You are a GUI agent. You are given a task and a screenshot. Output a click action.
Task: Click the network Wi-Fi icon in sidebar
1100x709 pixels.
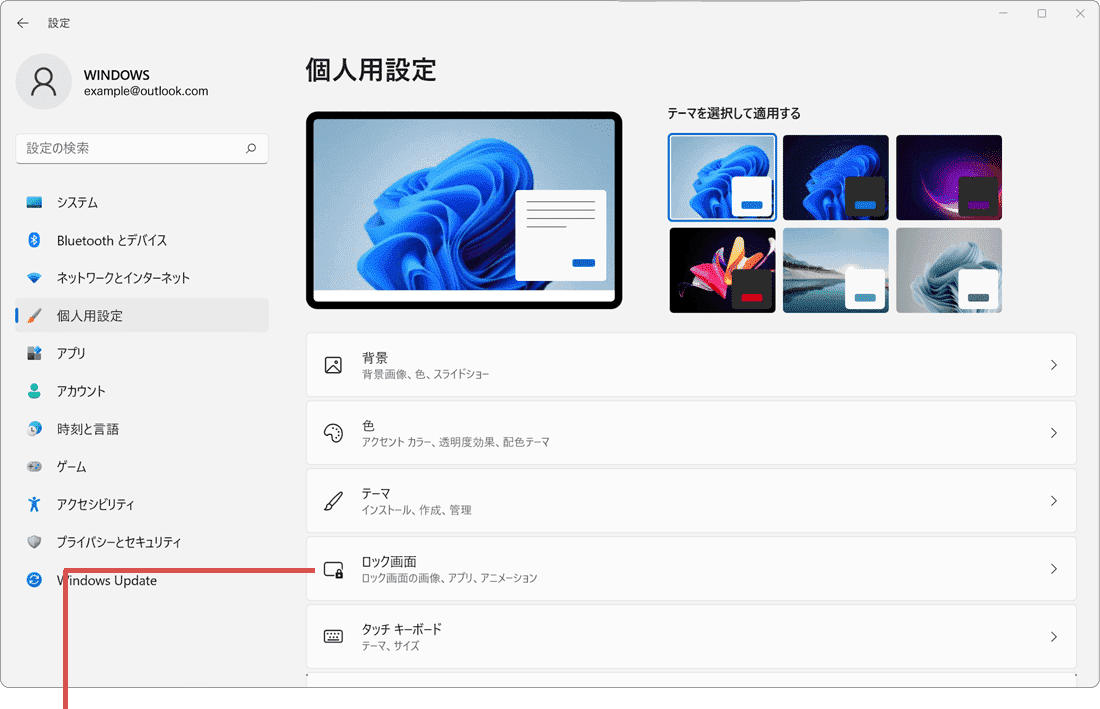[35, 278]
